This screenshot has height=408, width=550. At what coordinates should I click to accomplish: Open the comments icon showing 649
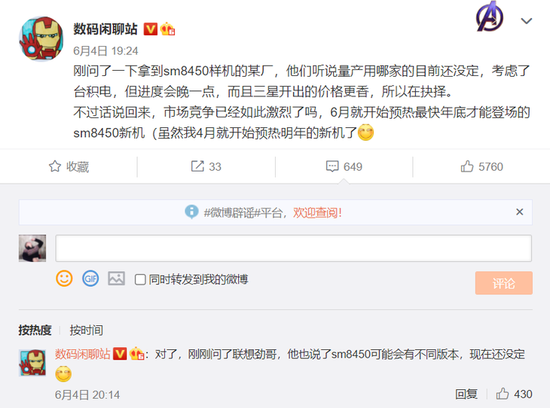click(x=332, y=166)
